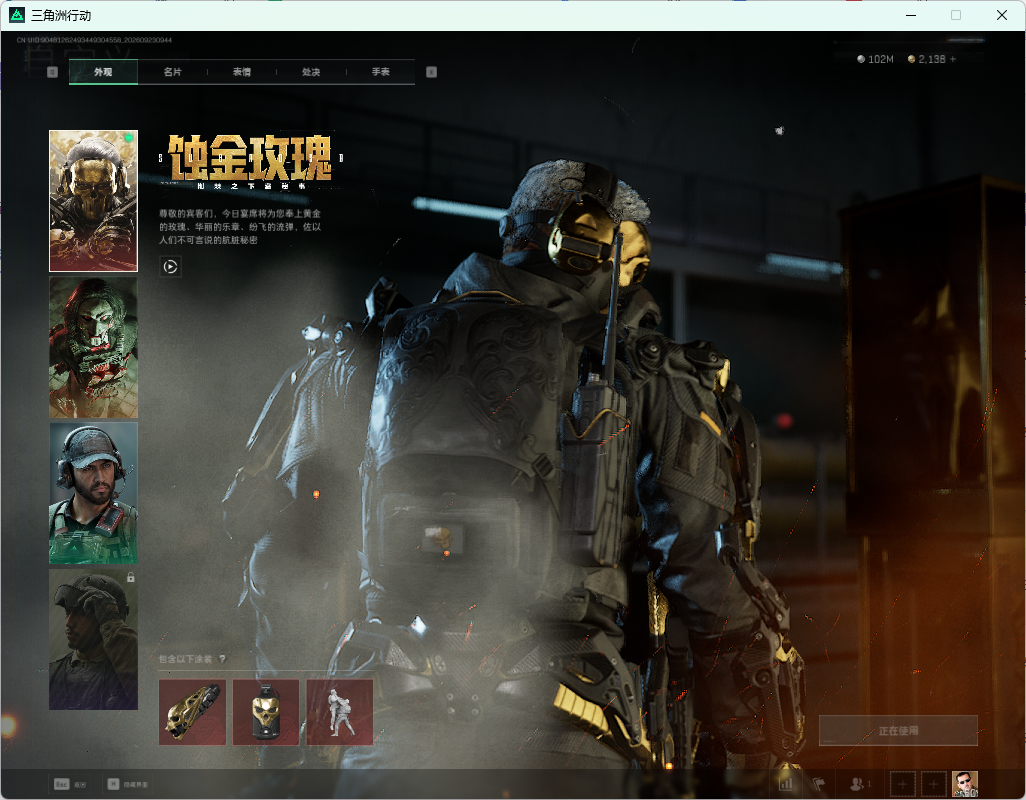Viewport: 1026px width, 800px height.
Task: Click the flag icon in bottom bar
Action: click(x=819, y=783)
